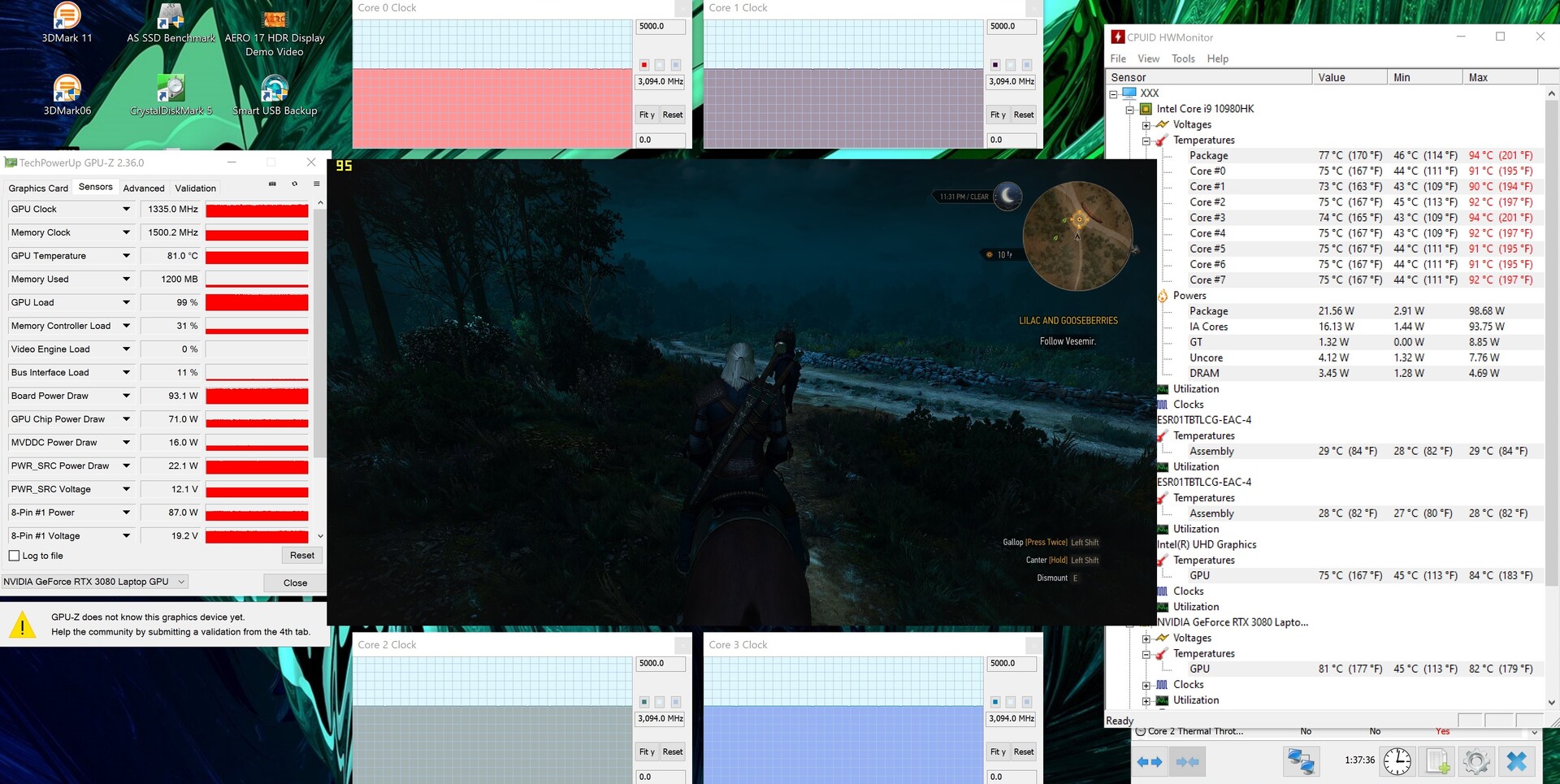Toggle the red marker in Core 0 Clock
Image resolution: width=1560 pixels, height=784 pixels.
coord(644,65)
